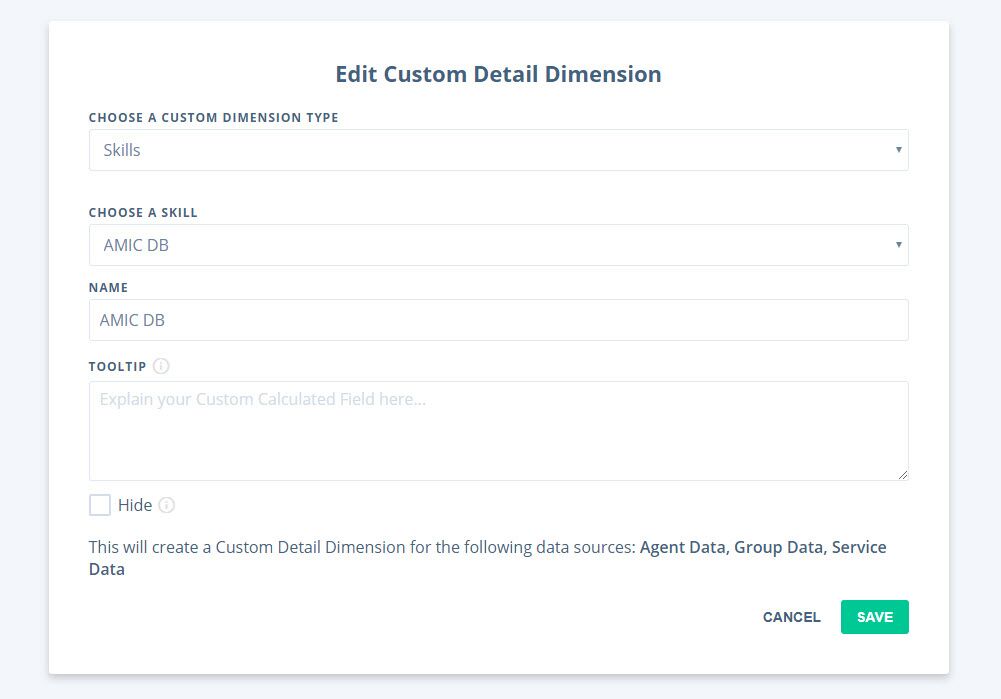Enable the Hide checkbox
The image size is (1001, 699).
[x=100, y=505]
